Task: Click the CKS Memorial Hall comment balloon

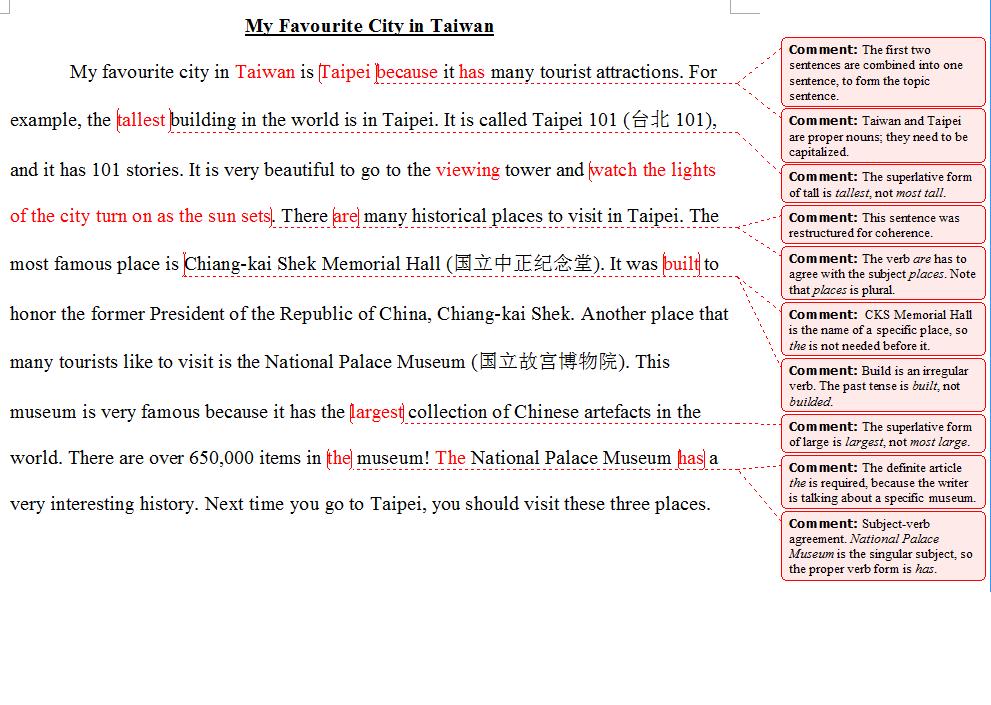Action: click(x=883, y=329)
